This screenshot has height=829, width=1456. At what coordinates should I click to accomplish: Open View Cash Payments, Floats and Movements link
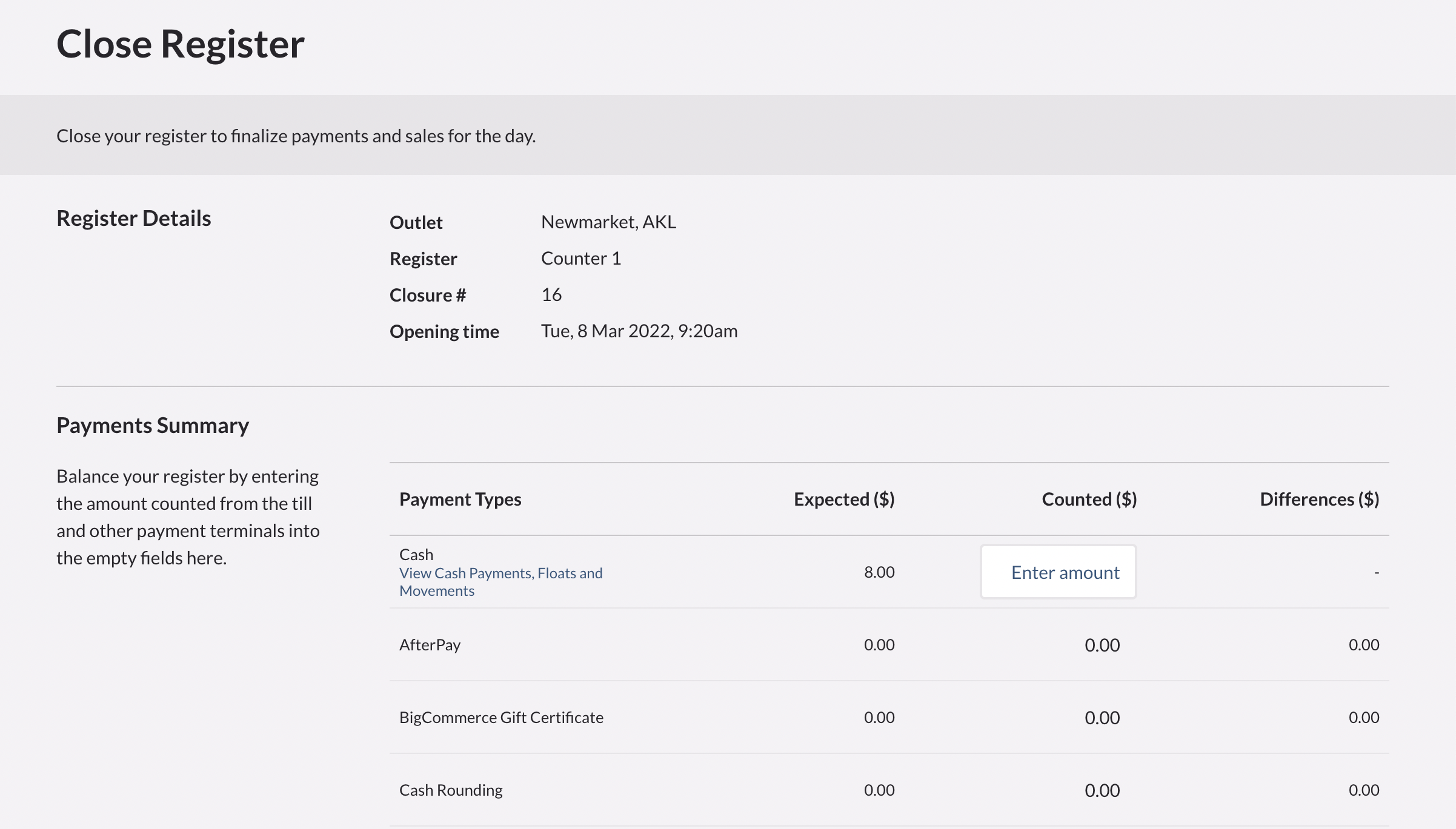(x=500, y=582)
